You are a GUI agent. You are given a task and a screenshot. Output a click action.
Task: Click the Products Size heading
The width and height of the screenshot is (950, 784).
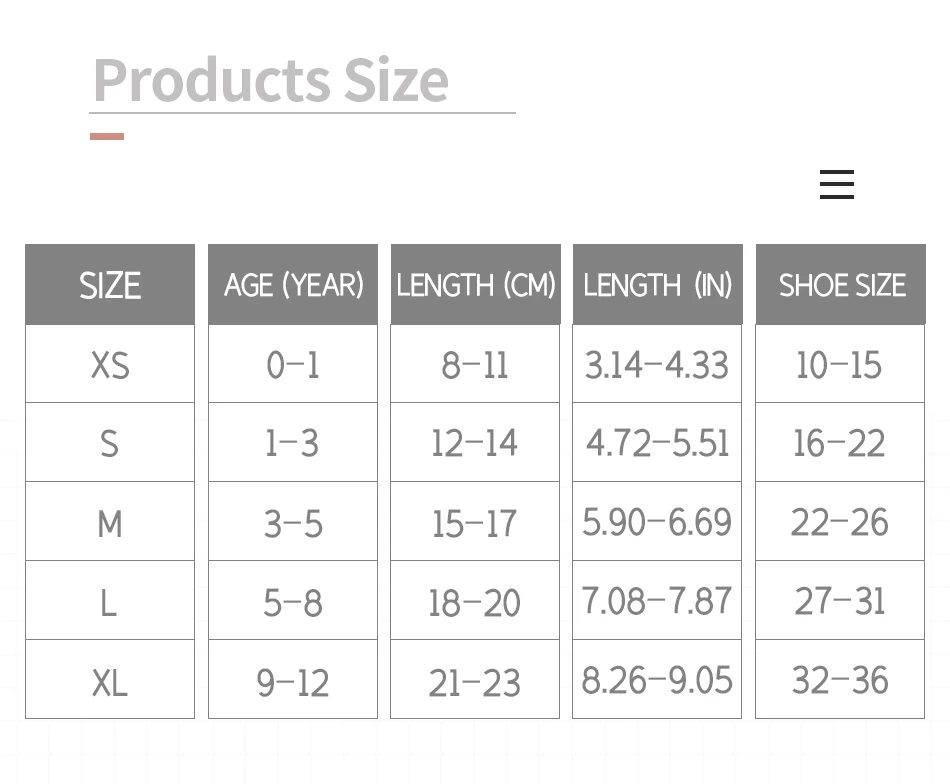(270, 80)
